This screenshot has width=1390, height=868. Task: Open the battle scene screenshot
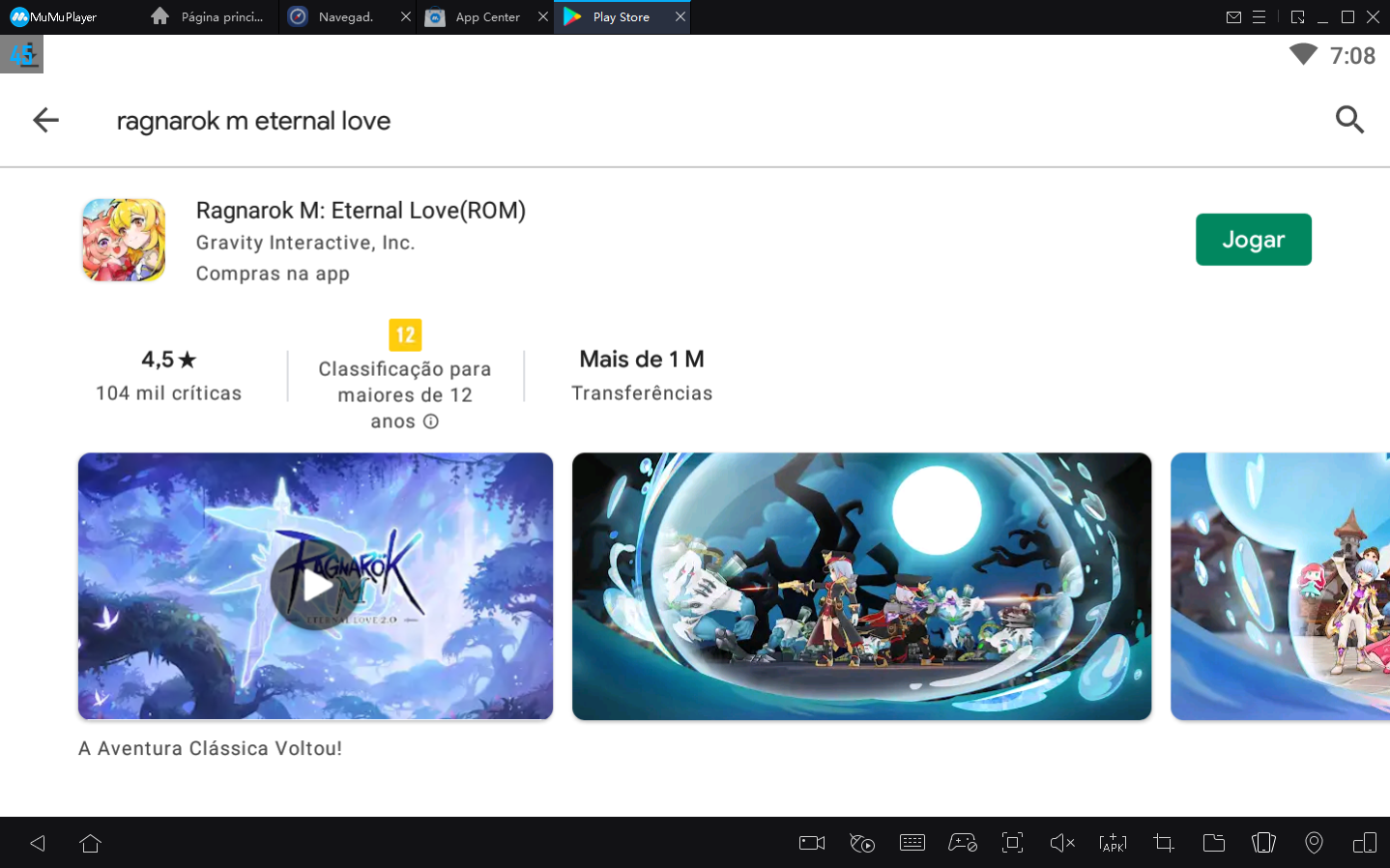pos(861,587)
